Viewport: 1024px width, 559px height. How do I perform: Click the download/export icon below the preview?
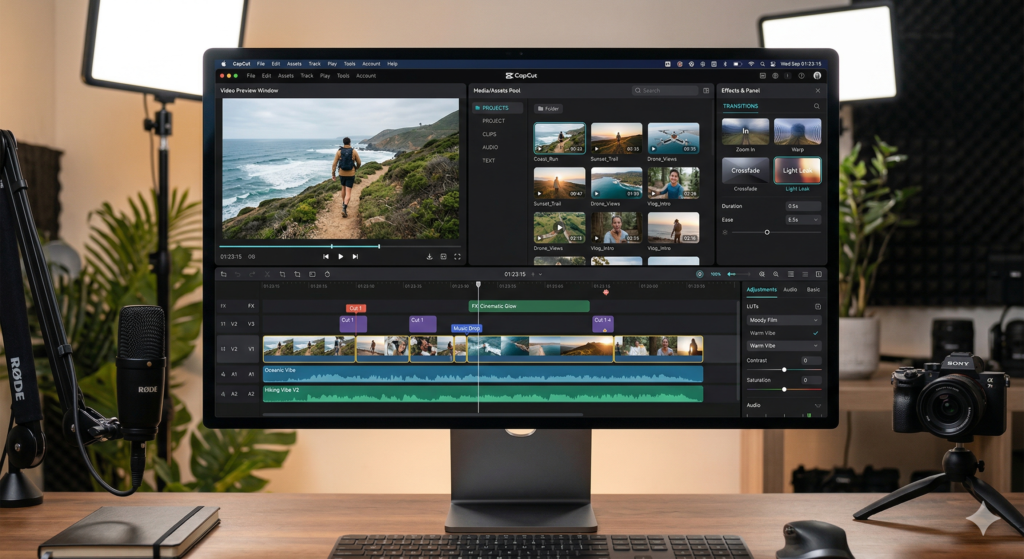coord(429,256)
